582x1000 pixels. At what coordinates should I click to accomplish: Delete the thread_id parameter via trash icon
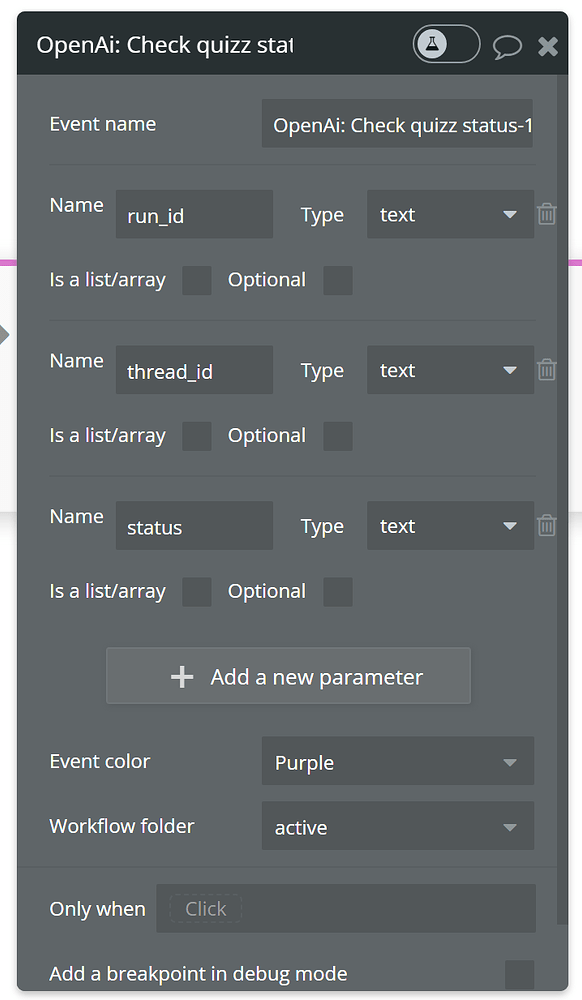pos(546,369)
